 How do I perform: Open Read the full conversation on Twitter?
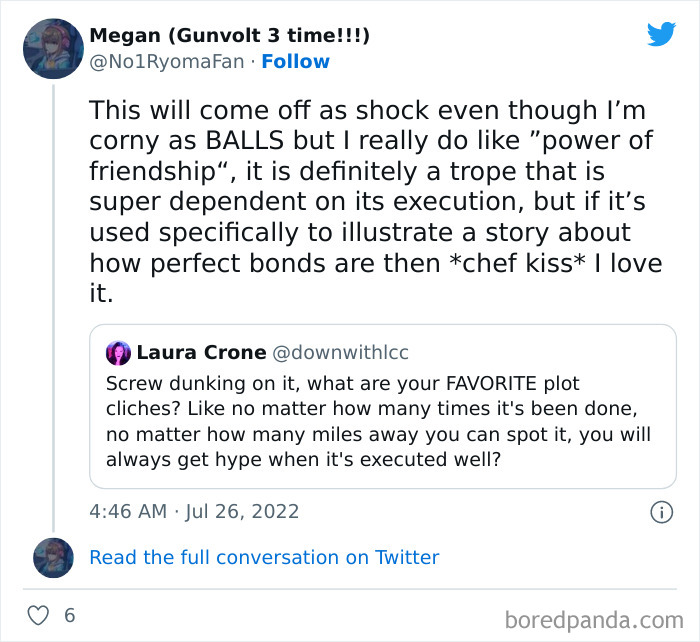(x=264, y=557)
